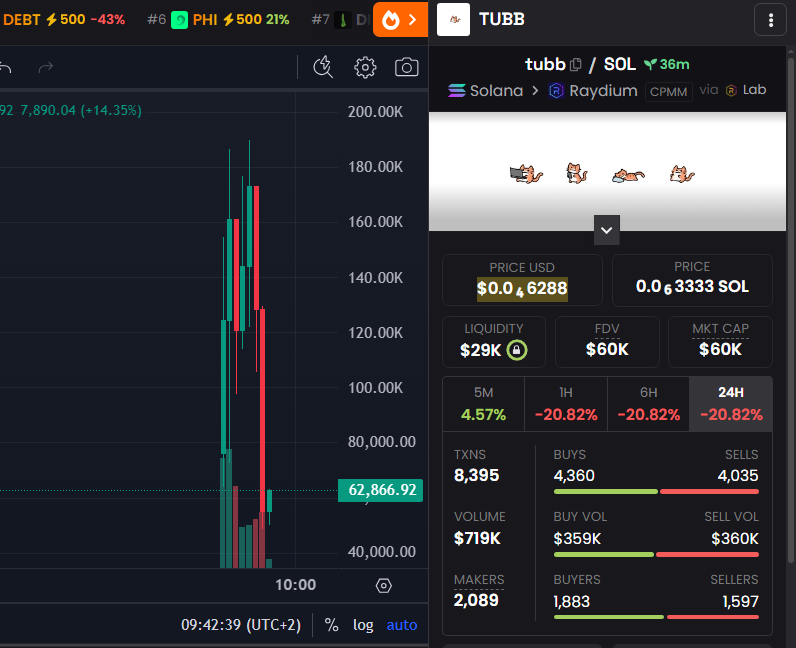Open the #6 PHI trending ticker item

tap(218, 20)
